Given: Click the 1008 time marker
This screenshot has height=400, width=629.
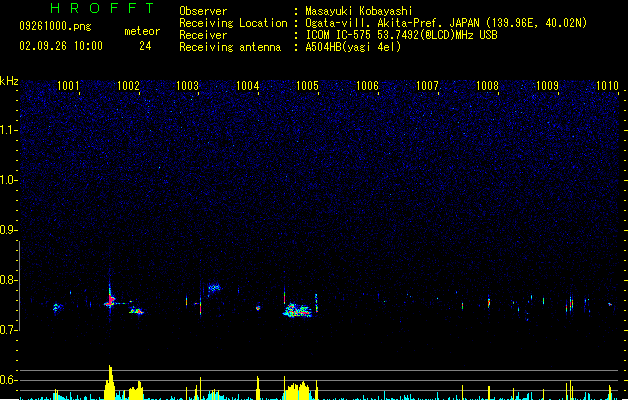Looking at the screenshot, I should [x=487, y=86].
